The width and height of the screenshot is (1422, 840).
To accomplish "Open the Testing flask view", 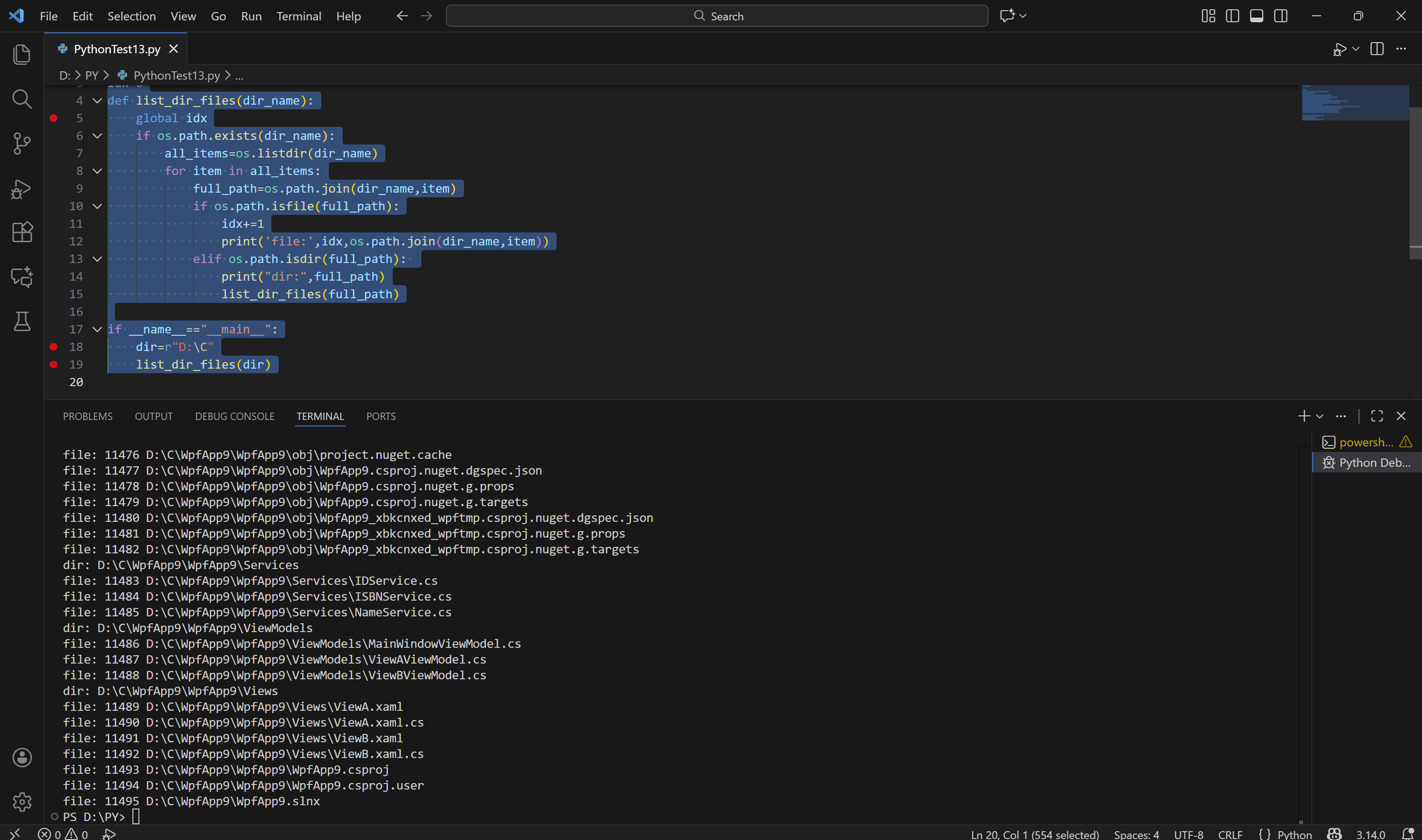I will tap(21, 321).
